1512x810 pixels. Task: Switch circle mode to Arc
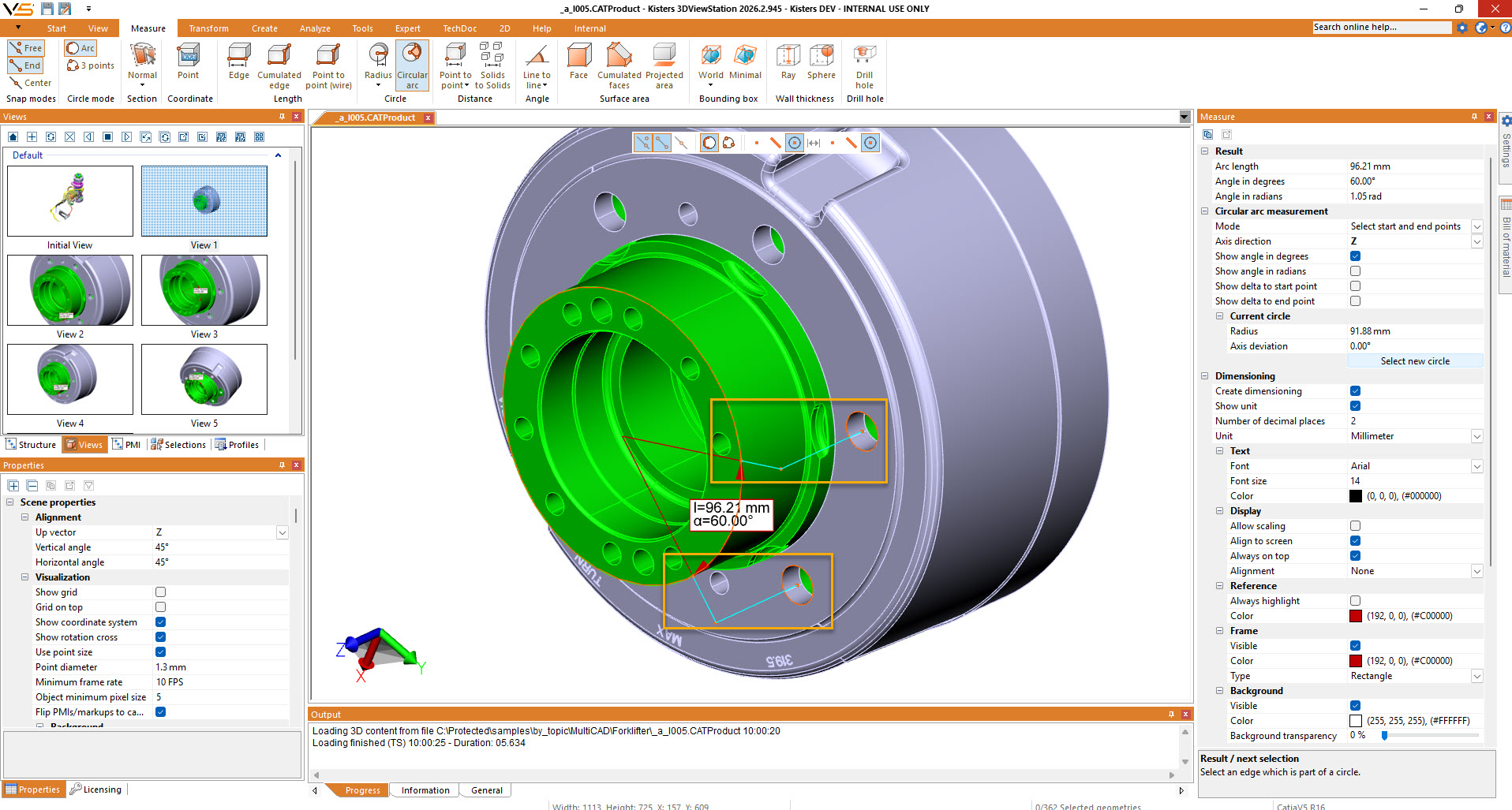(x=81, y=48)
